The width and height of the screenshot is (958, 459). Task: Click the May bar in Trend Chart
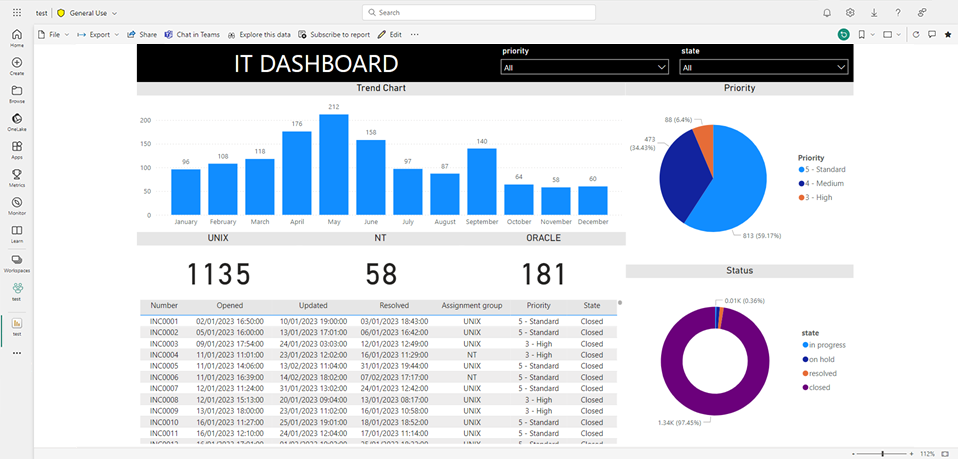point(333,165)
